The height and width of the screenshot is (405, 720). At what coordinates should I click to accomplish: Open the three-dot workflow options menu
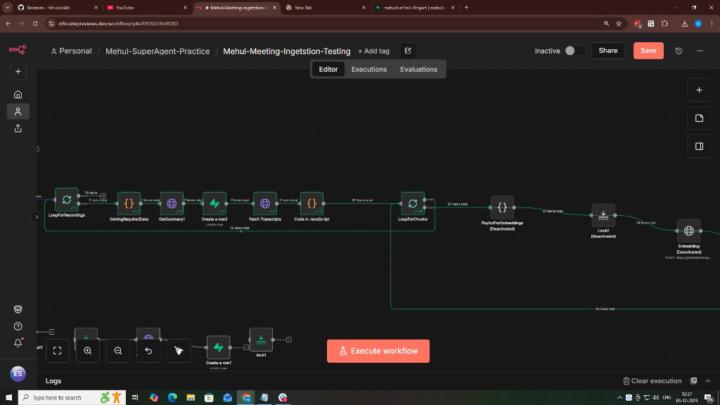(700, 51)
